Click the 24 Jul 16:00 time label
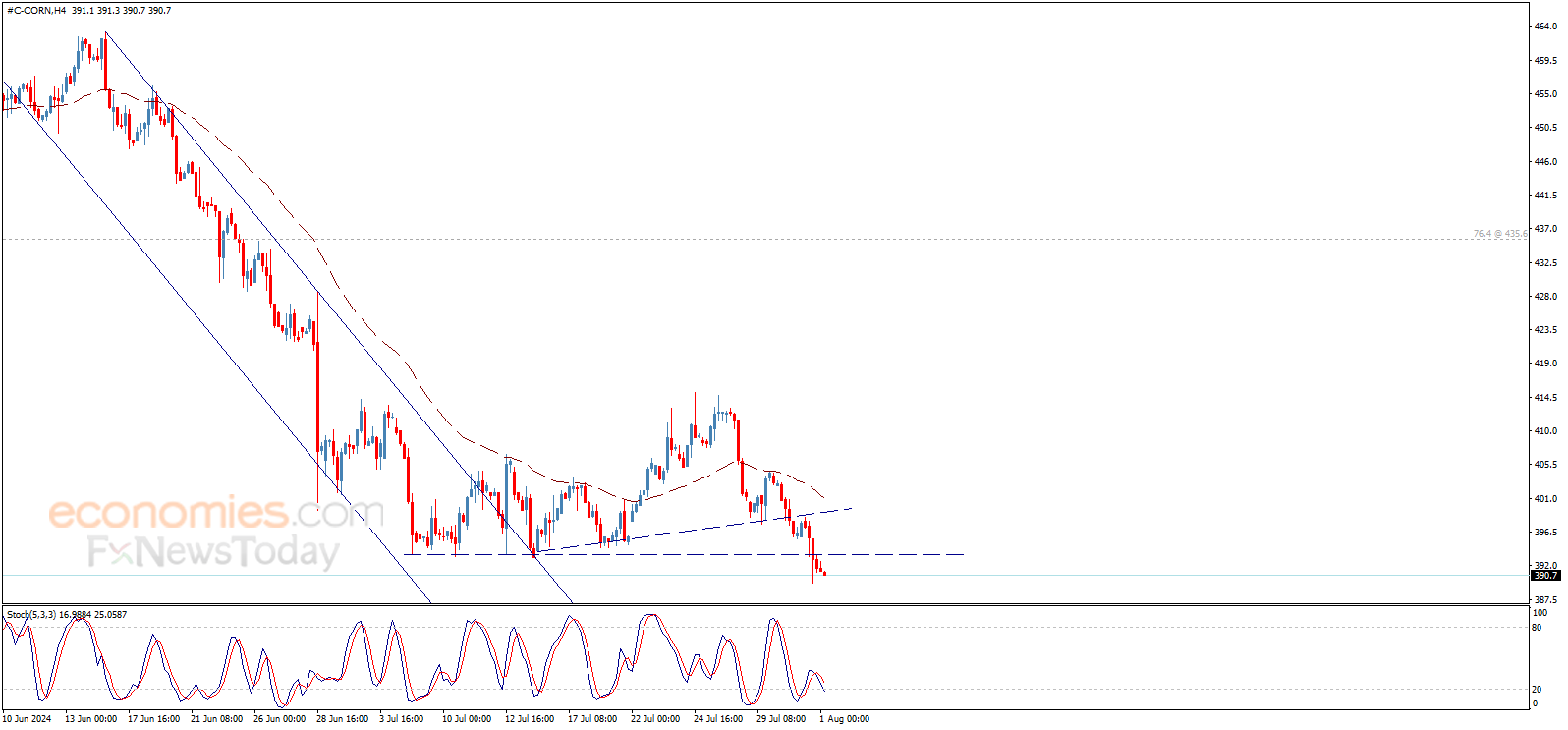 pyautogui.click(x=718, y=719)
